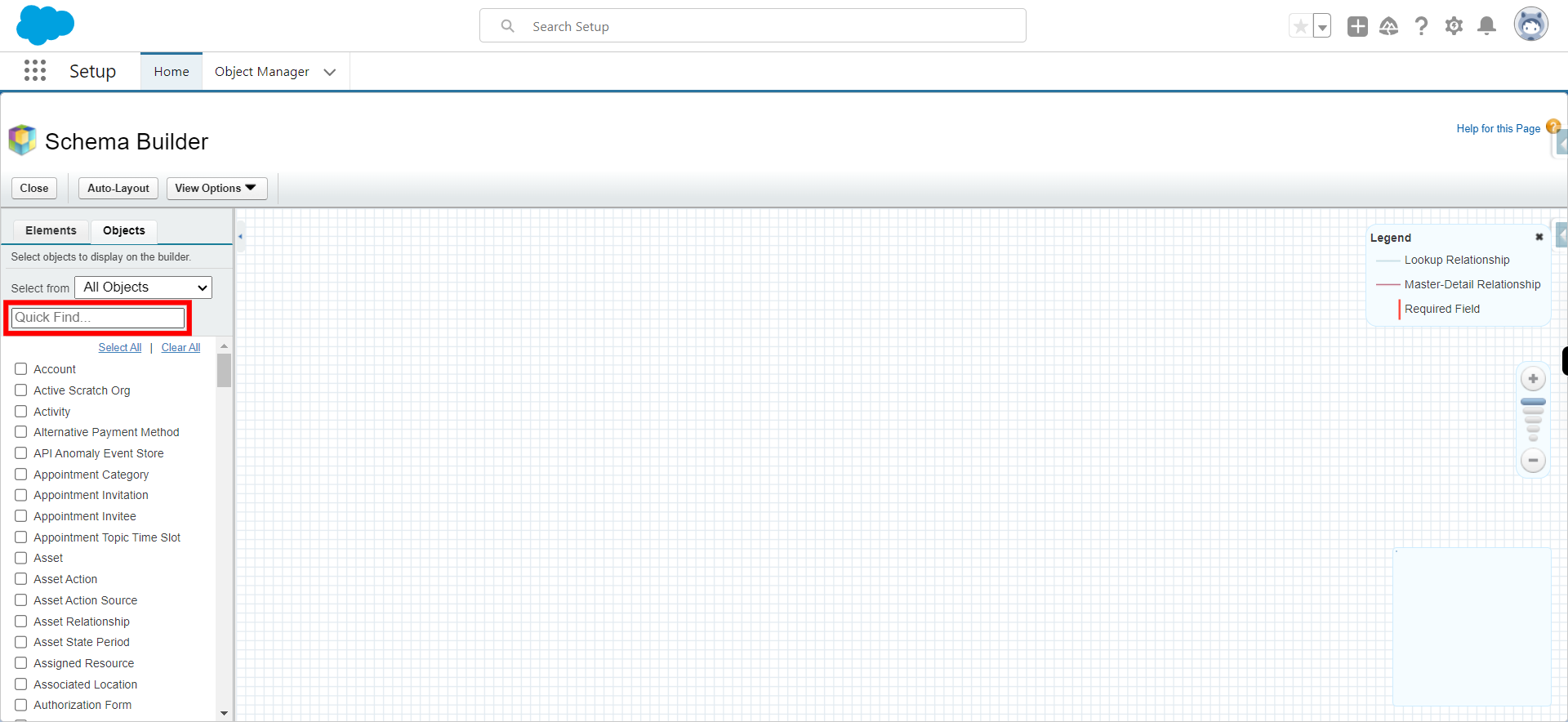The height and width of the screenshot is (722, 1568).
Task: Check the Assigned Resource checkbox
Action: click(x=21, y=663)
